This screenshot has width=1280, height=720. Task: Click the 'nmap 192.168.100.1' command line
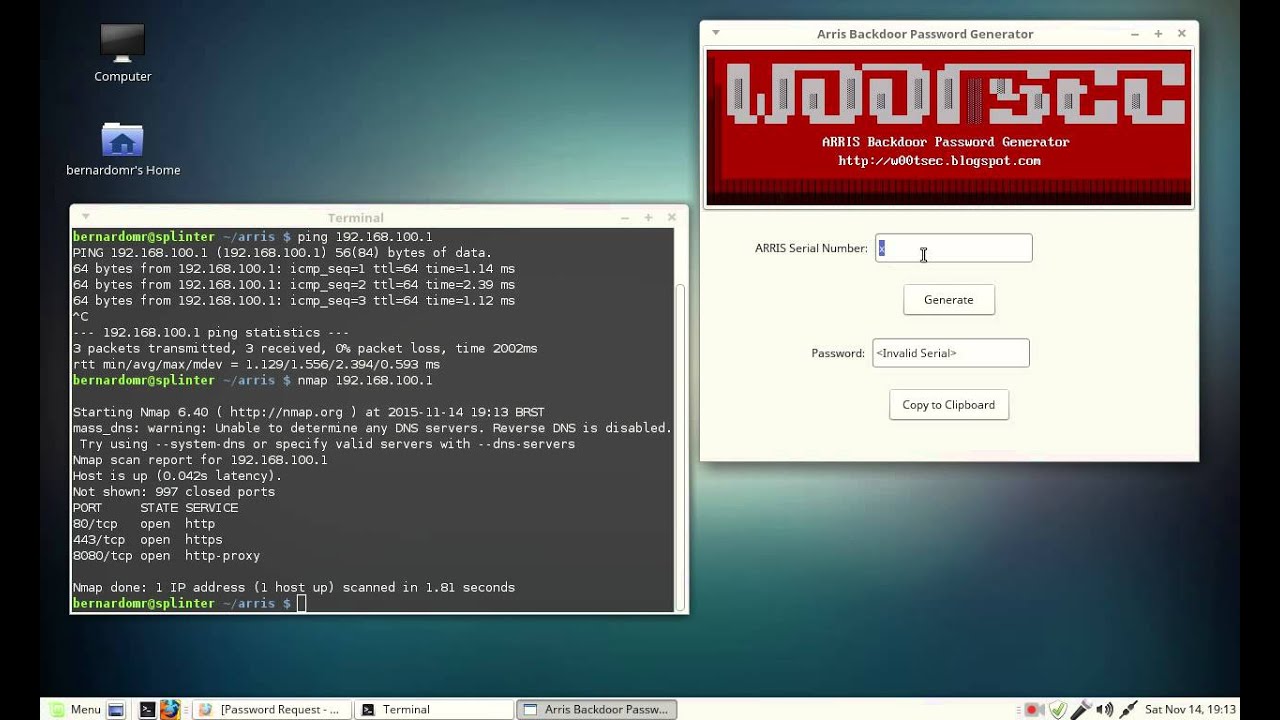252,380
